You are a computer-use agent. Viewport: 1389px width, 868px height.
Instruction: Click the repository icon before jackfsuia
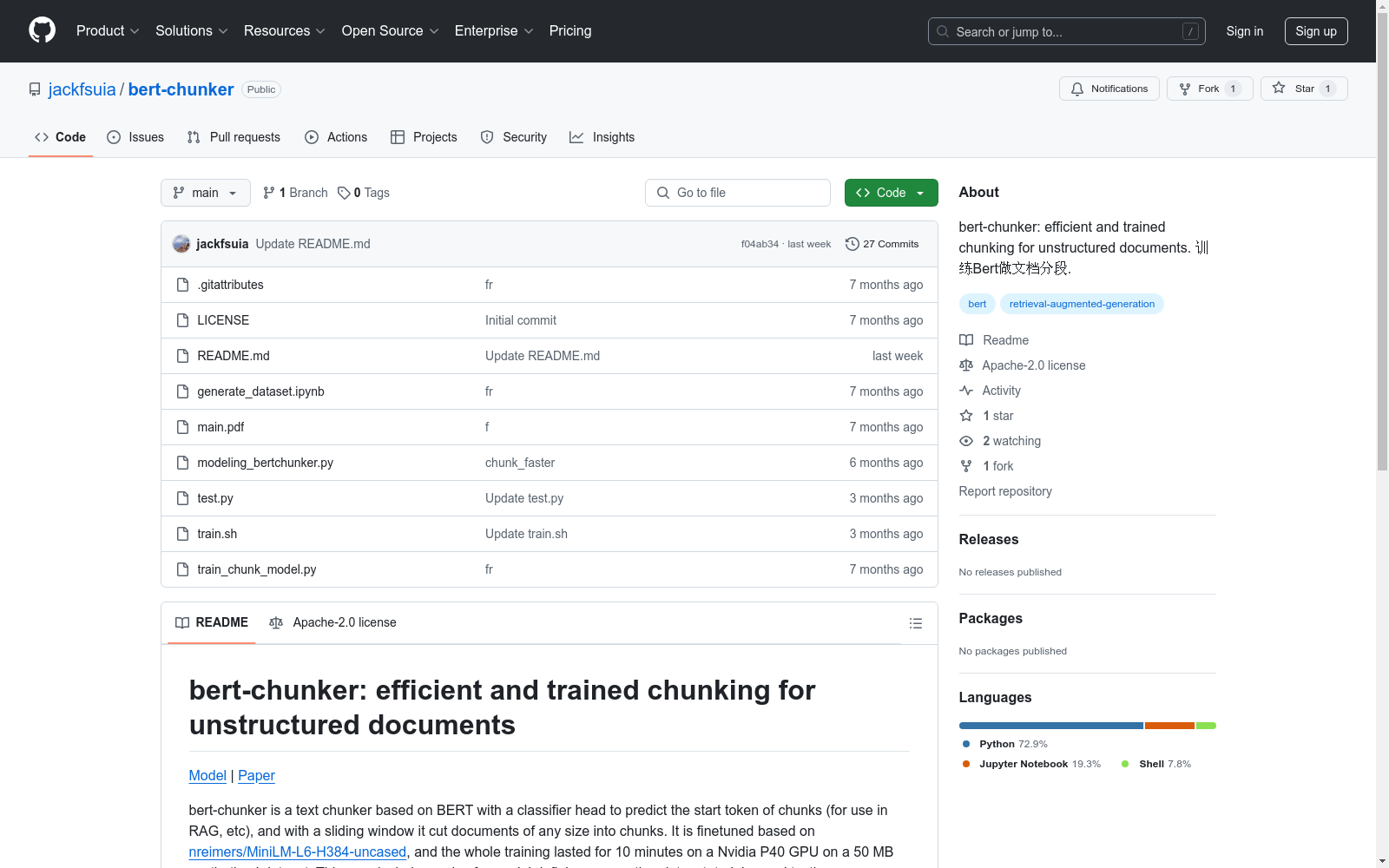coord(35,89)
